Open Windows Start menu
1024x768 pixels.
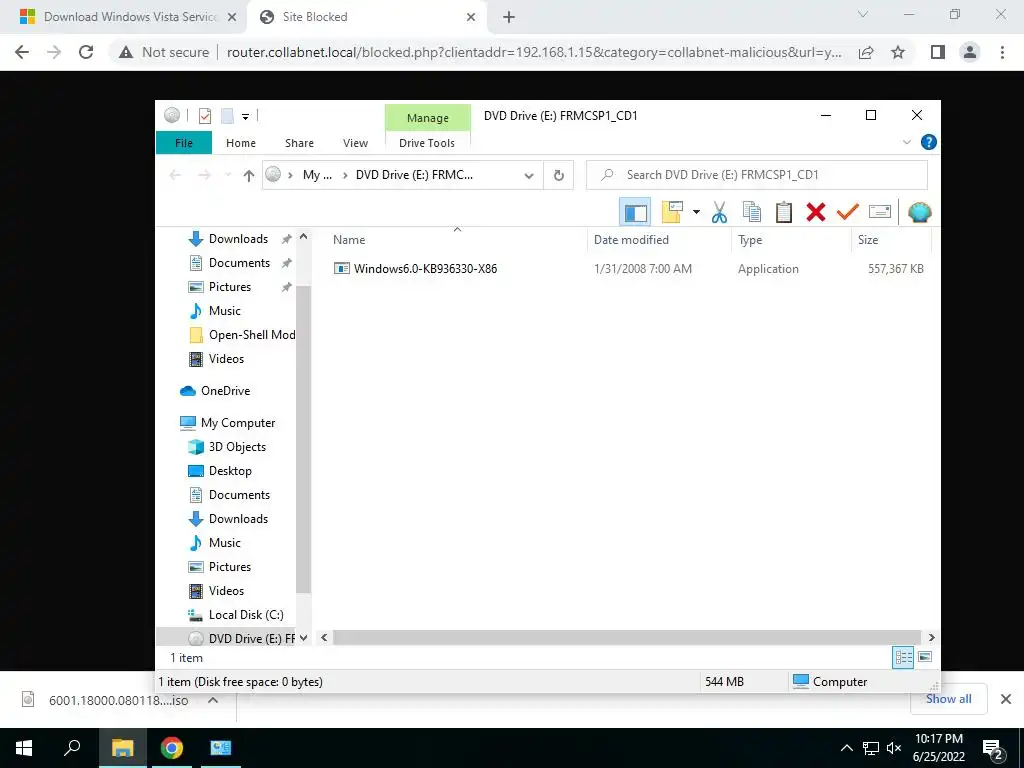pyautogui.click(x=24, y=748)
